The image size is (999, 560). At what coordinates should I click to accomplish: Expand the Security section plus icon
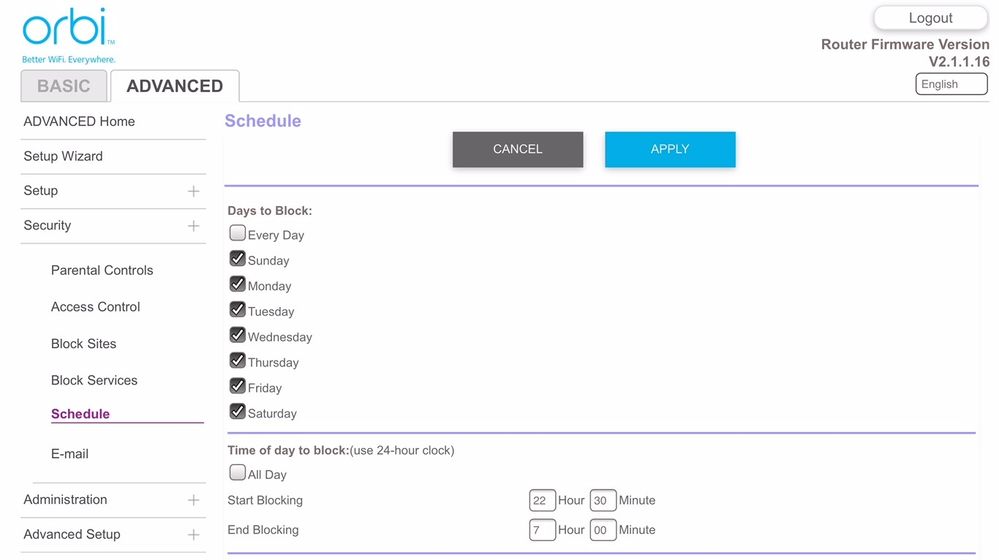tap(193, 226)
